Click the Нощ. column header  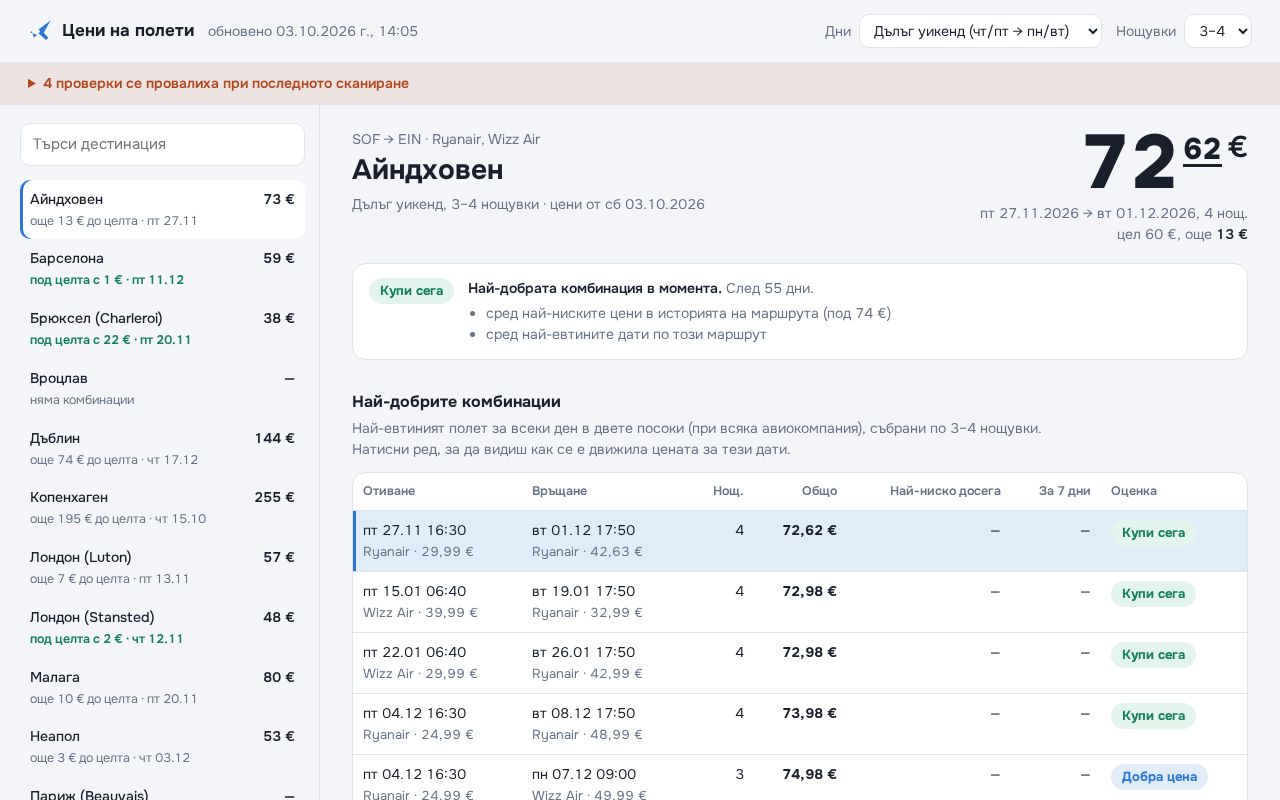coord(728,491)
